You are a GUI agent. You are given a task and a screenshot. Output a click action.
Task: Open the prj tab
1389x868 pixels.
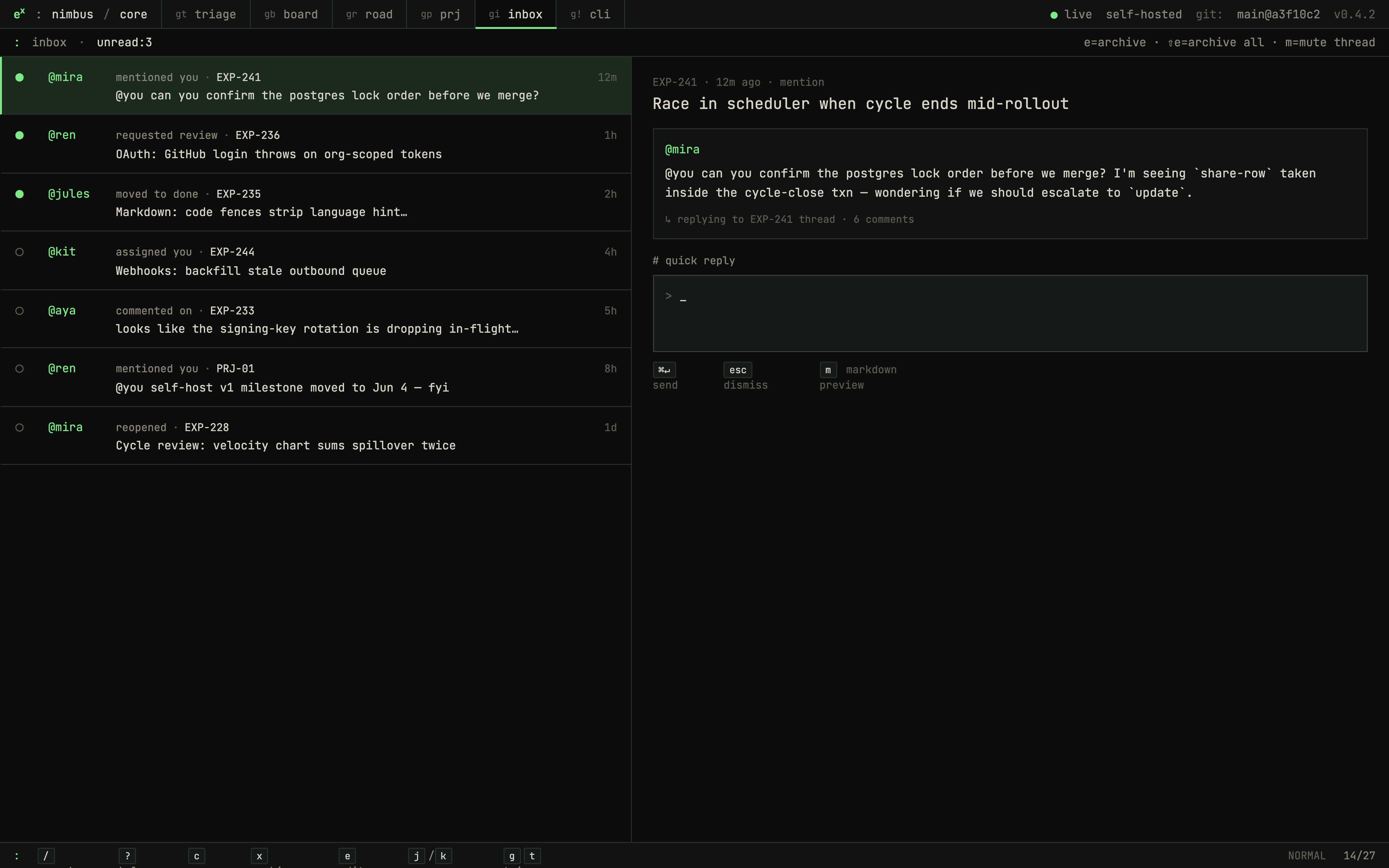pyautogui.click(x=441, y=14)
